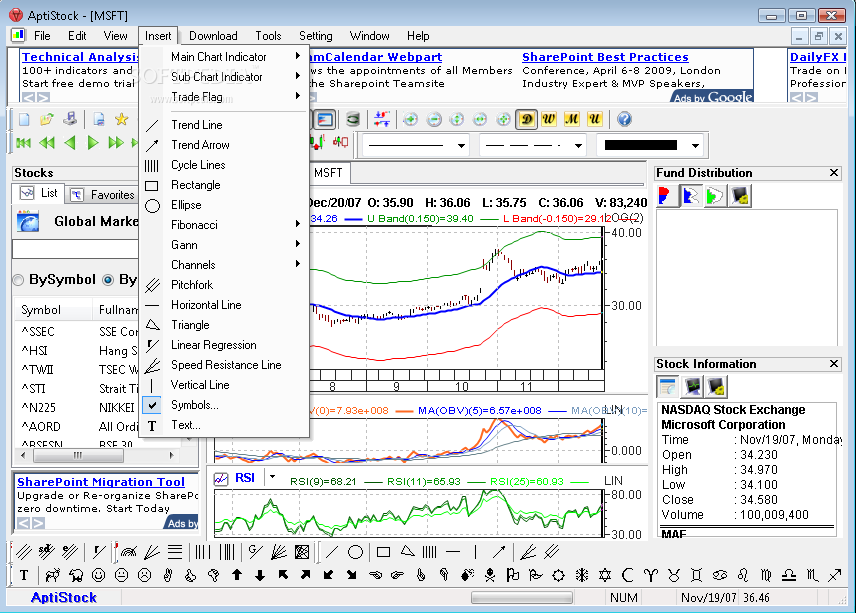Expand the RSI indicator dropdown arrow
This screenshot has height=613, width=856.
click(x=272, y=477)
